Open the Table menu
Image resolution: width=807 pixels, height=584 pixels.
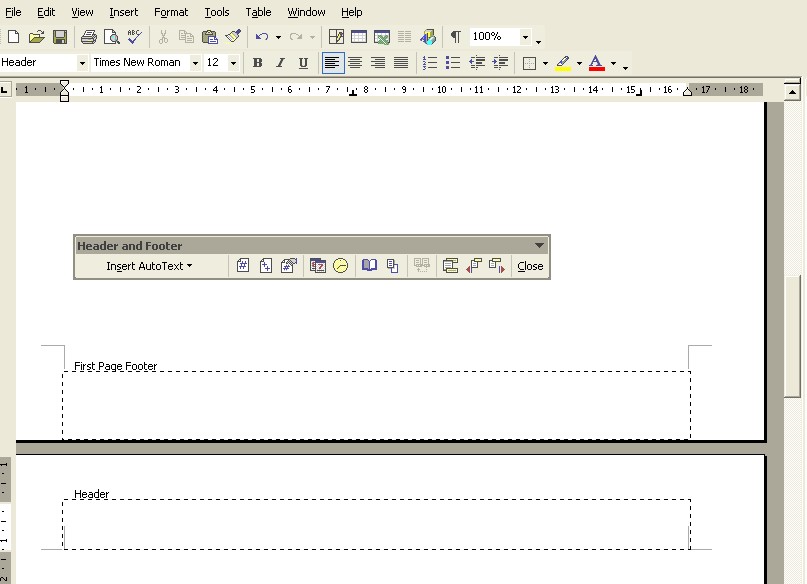click(x=258, y=12)
